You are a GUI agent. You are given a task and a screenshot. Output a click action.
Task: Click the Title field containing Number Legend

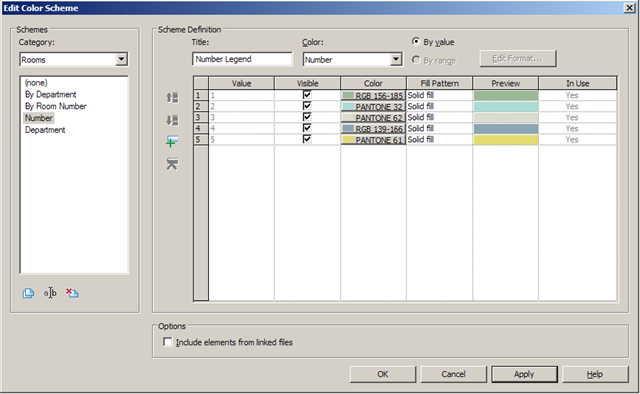(x=242, y=59)
